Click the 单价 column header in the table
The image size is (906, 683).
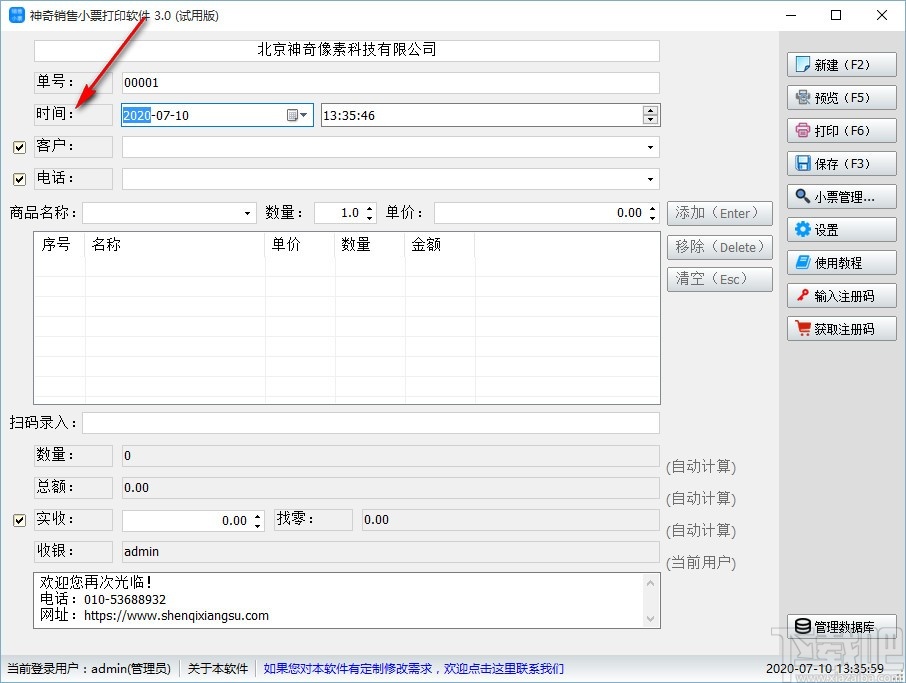click(300, 244)
